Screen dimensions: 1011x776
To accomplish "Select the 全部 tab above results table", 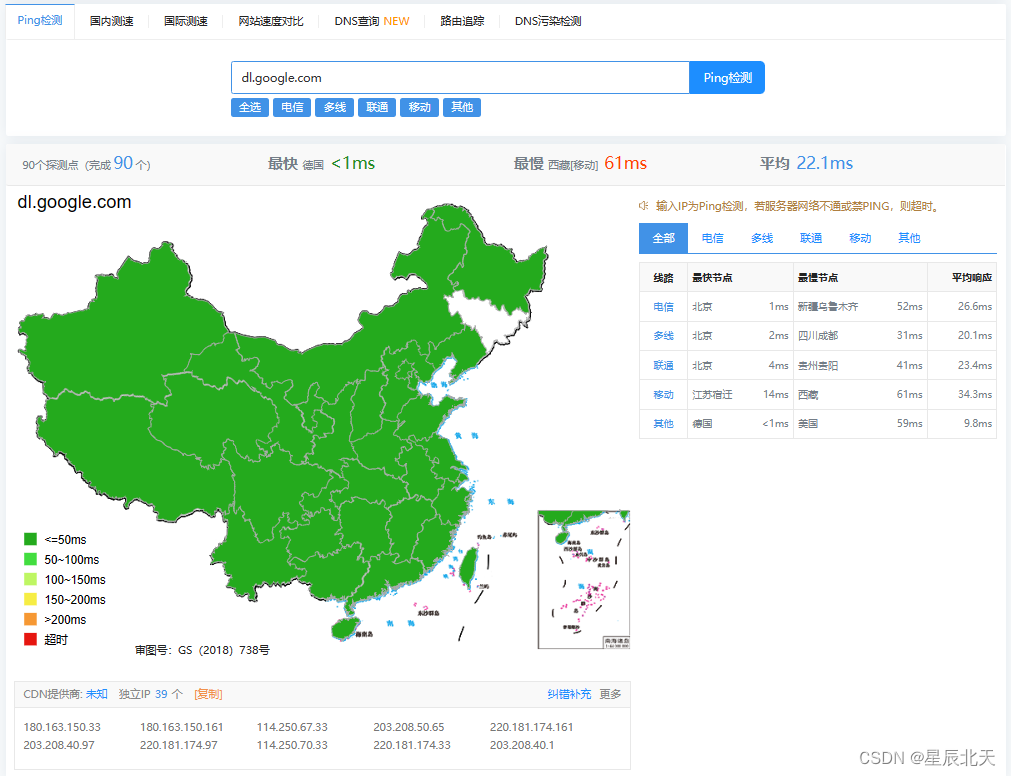I will click(663, 238).
